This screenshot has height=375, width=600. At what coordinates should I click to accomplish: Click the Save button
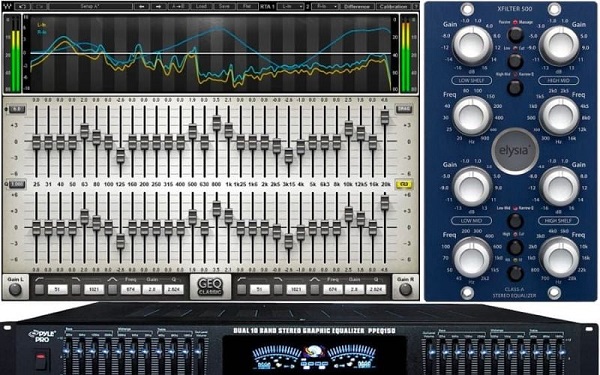coord(224,7)
